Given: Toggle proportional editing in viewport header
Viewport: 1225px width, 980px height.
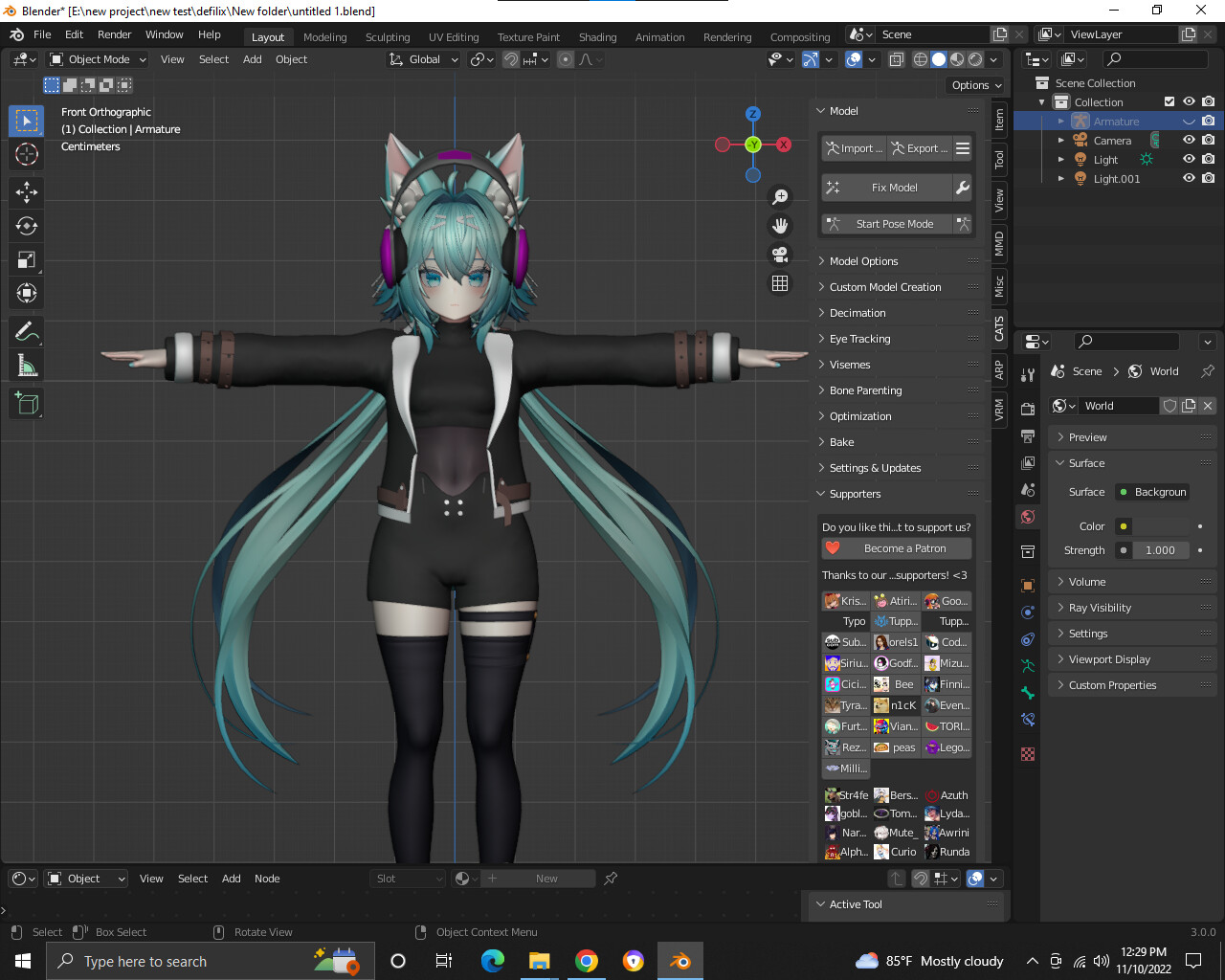Looking at the screenshot, I should pyautogui.click(x=566, y=59).
